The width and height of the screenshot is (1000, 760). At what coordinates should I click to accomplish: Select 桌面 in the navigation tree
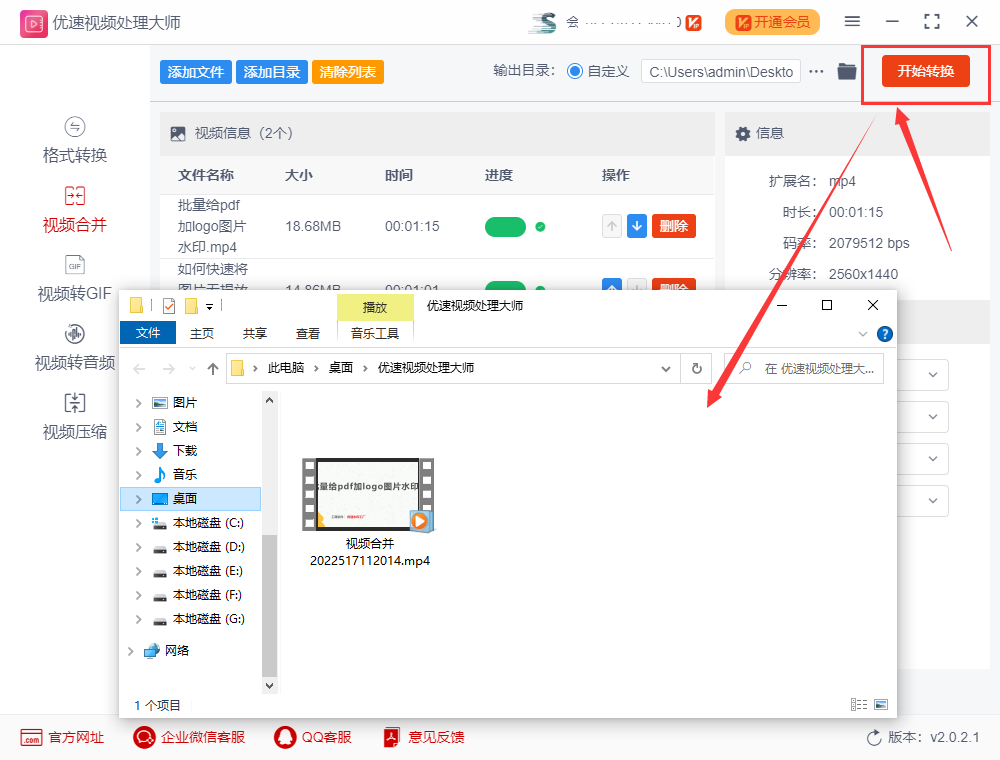click(x=190, y=499)
